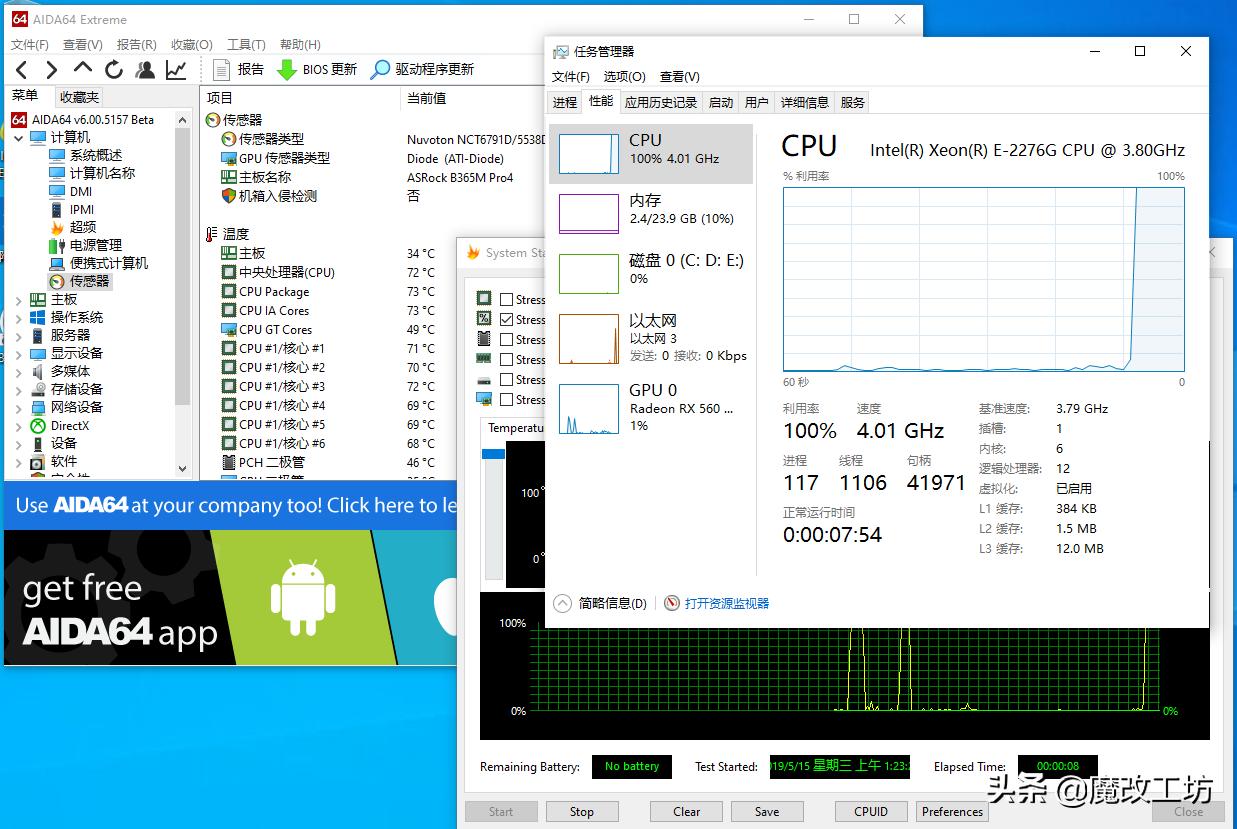This screenshot has width=1237, height=829.
Task: Go up one level in AIDA64 toolbar
Action: click(83, 69)
